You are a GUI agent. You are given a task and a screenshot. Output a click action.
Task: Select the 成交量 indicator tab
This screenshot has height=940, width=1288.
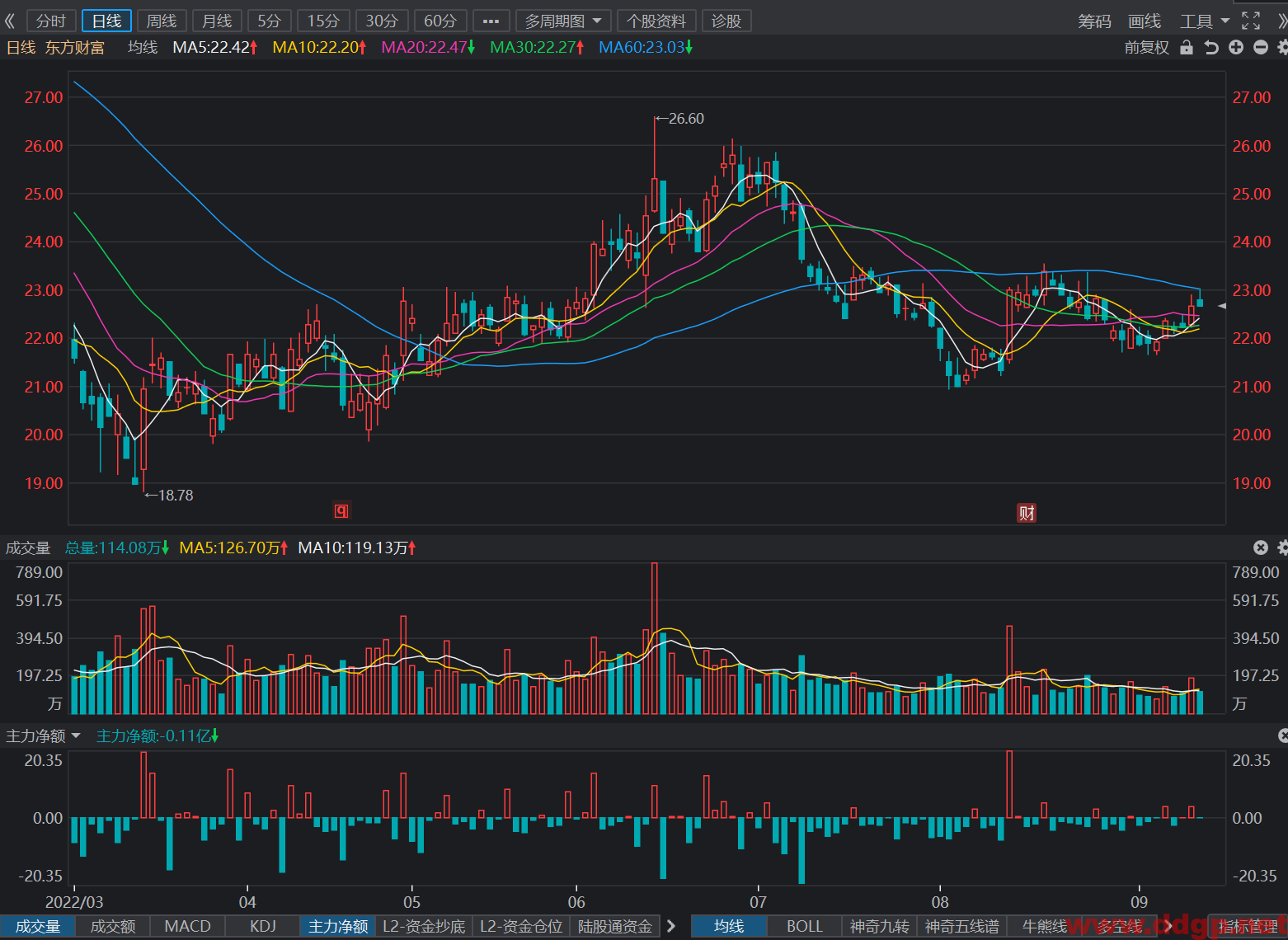point(38,927)
